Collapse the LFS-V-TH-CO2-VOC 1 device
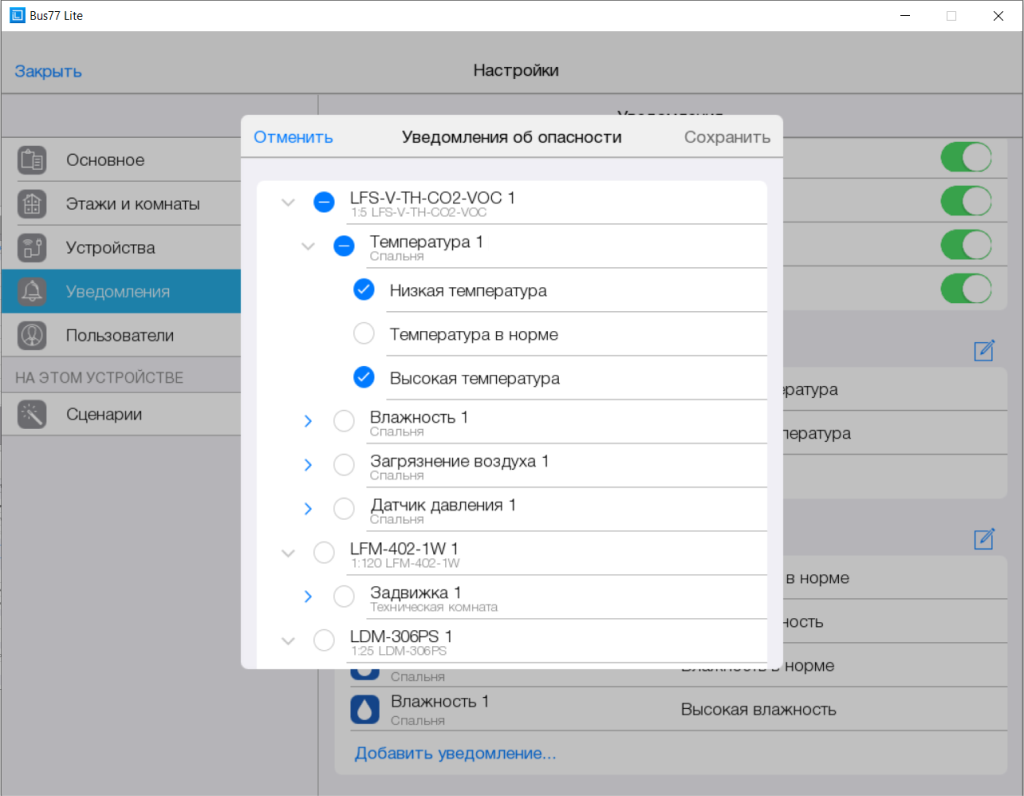This screenshot has height=796, width=1024. click(288, 202)
